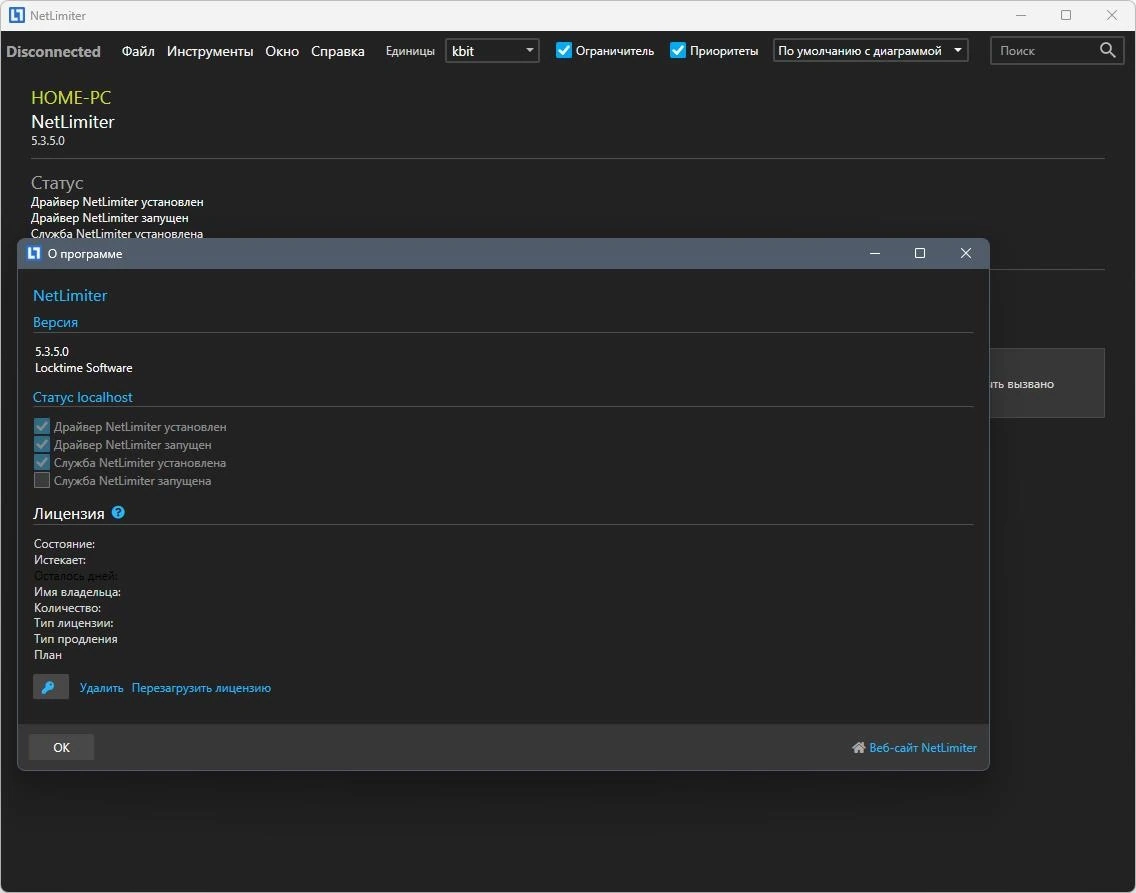
Task: Click the NetLimiter logo in the main title bar
Action: point(17,15)
